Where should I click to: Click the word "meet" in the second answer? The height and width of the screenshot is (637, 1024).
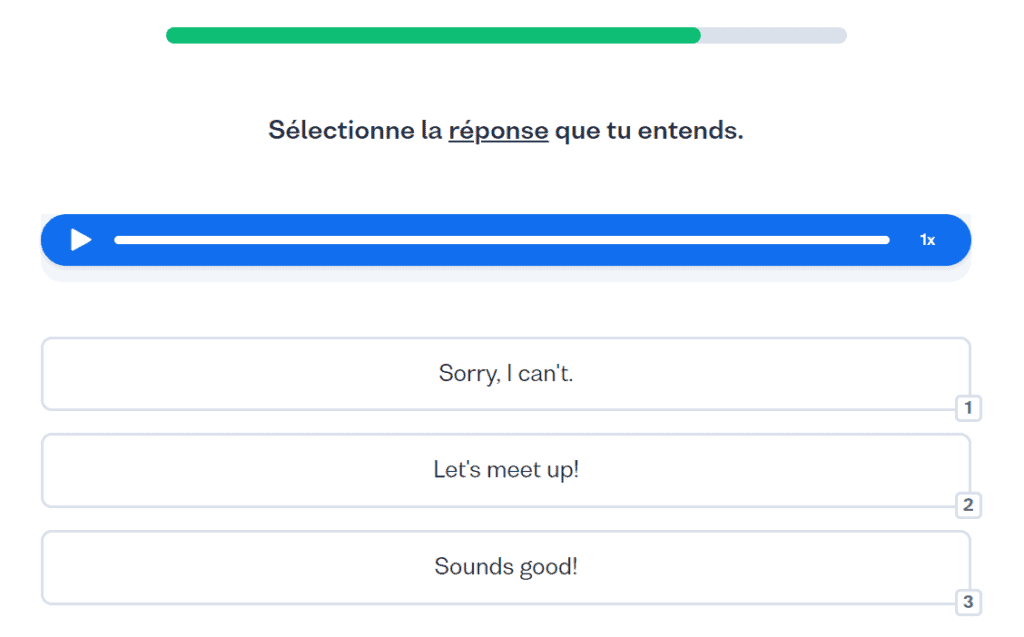[513, 470]
